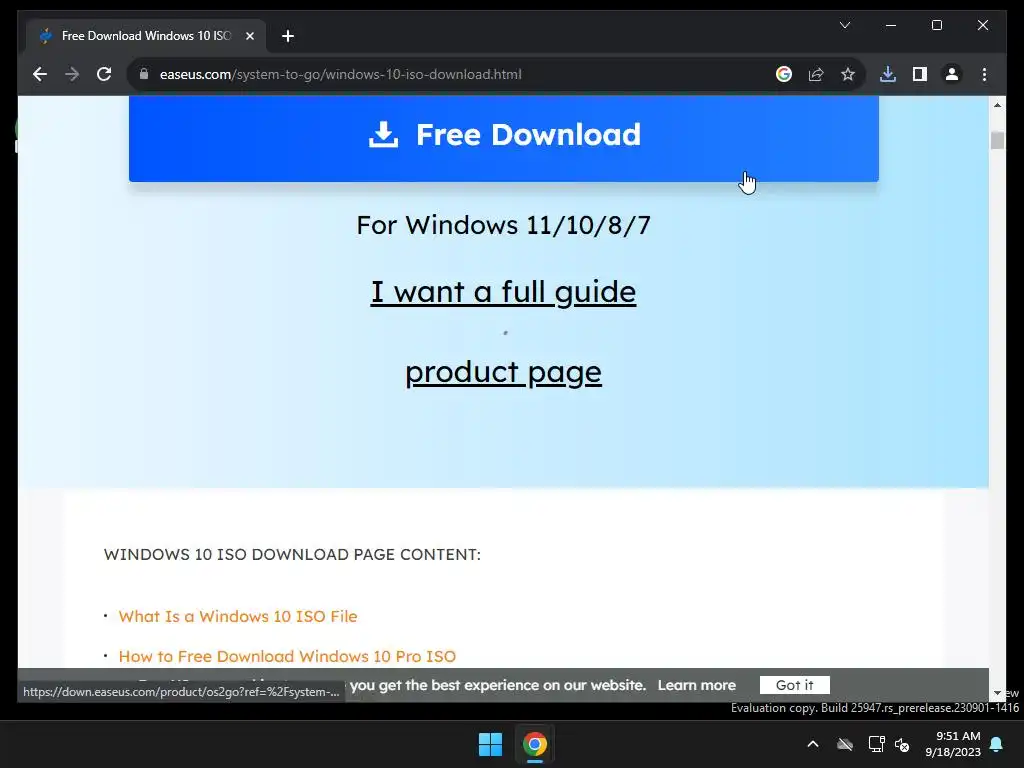Click the OneDrive cloud tray icon
Viewport: 1024px width, 768px height.
[x=845, y=744]
